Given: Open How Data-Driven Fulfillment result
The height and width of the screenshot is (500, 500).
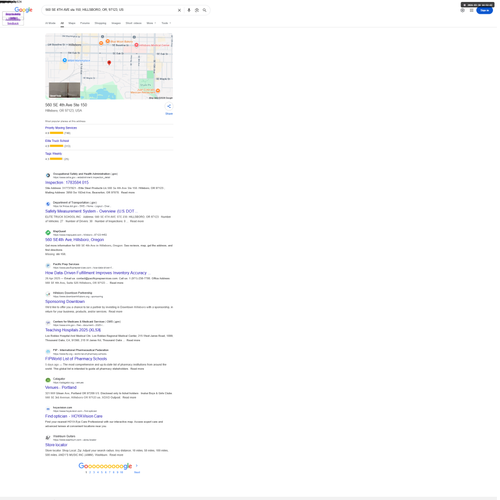Looking at the screenshot, I should tap(97, 273).
